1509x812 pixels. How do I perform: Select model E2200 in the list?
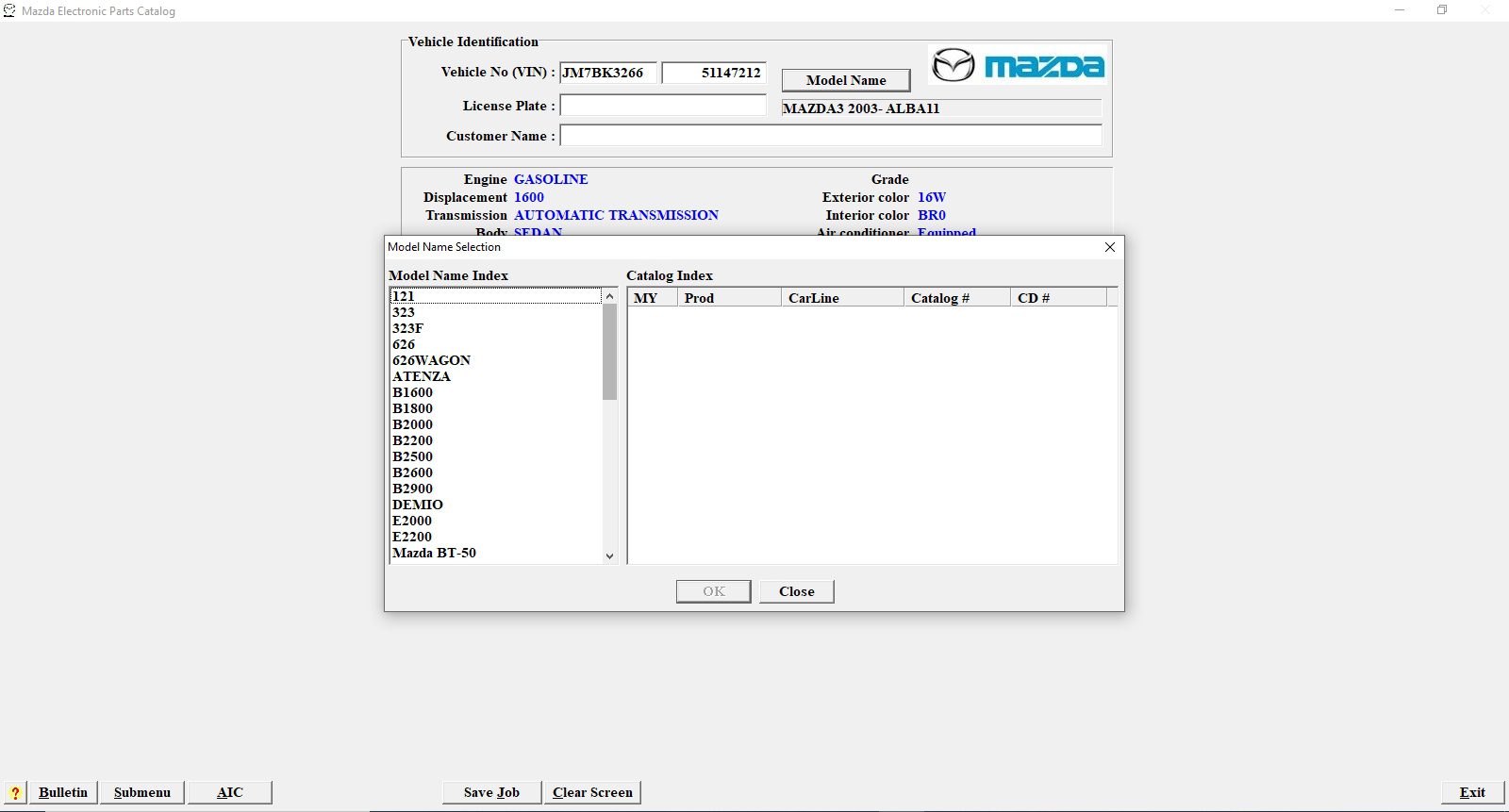click(x=495, y=537)
